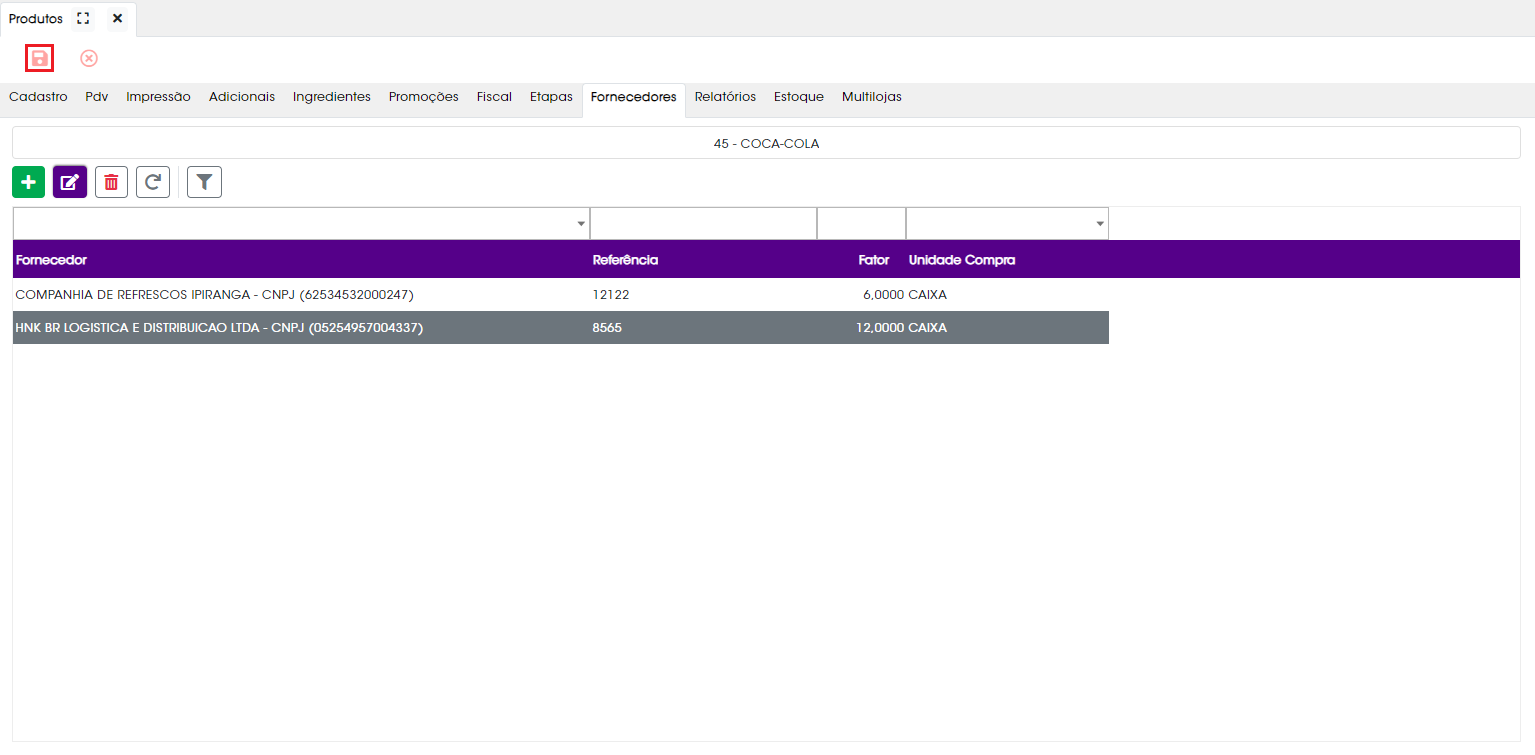
Task: Sort by the Fator column header
Action: click(x=874, y=260)
